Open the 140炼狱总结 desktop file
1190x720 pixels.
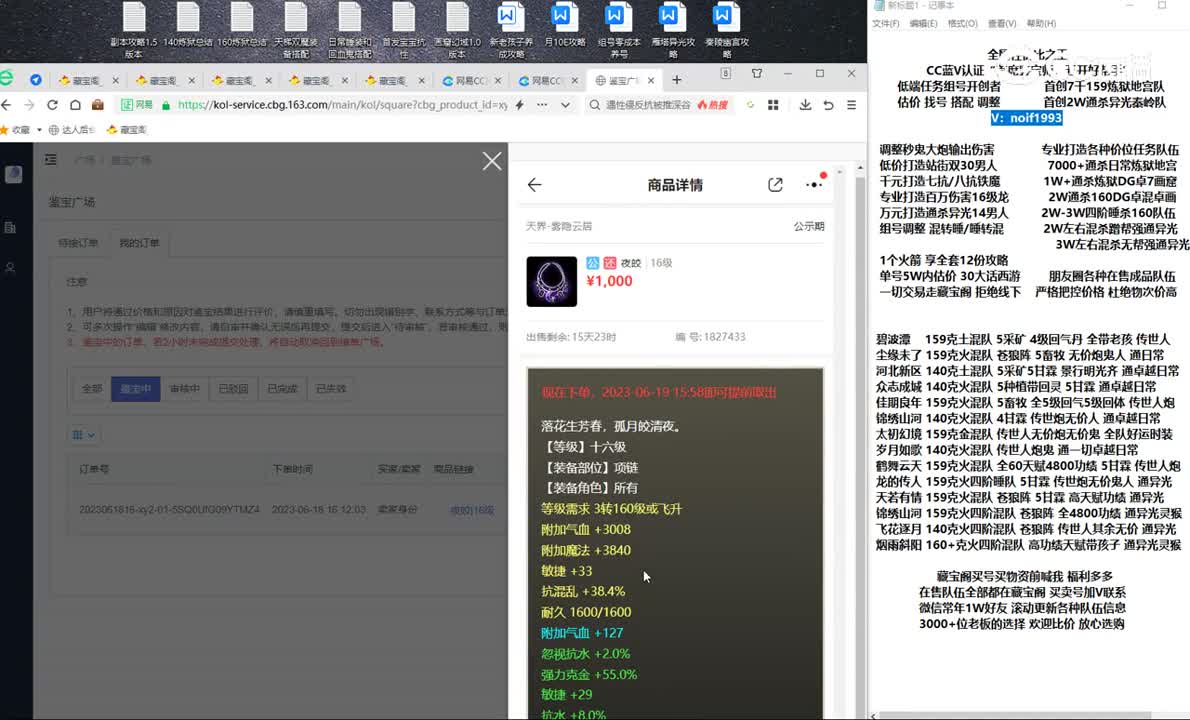click(x=187, y=26)
